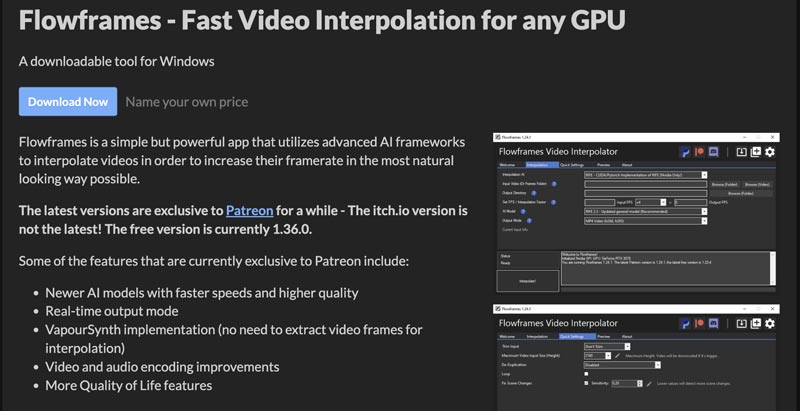Open the AI Model dropdown
800x411 pixels.
coord(645,211)
